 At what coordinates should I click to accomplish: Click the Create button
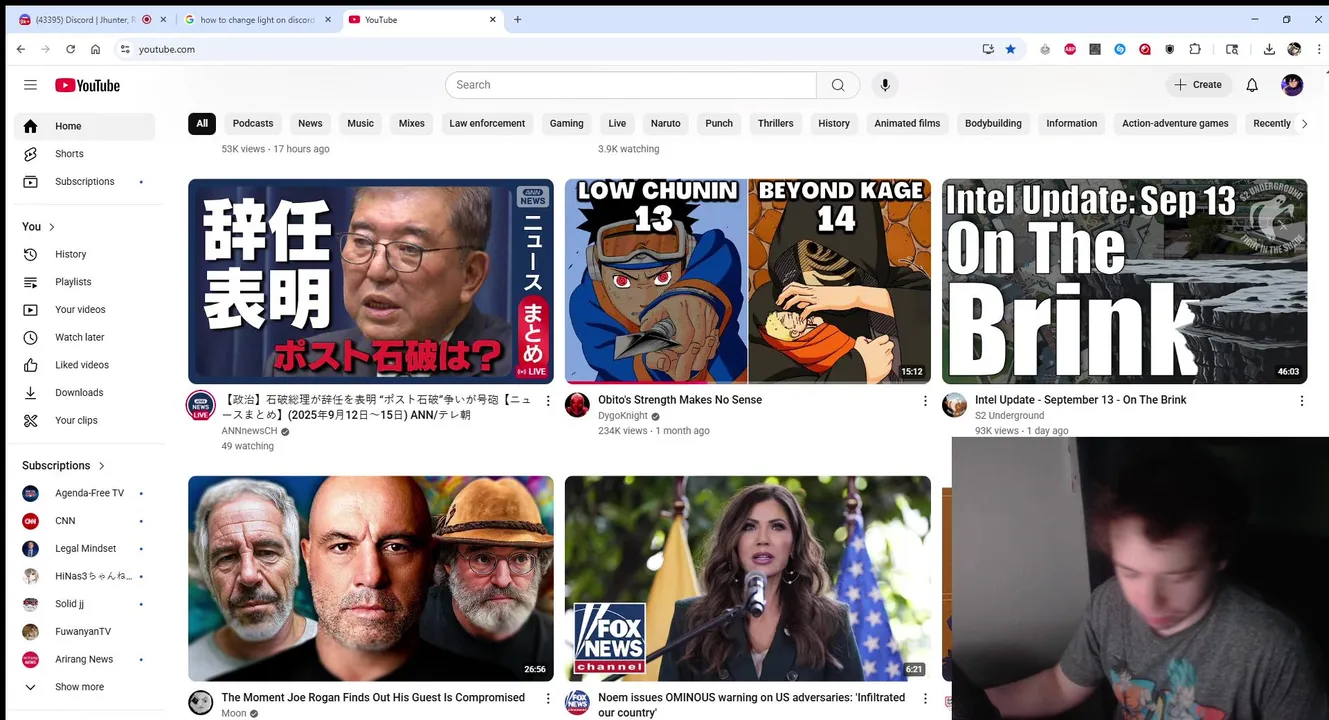tap(1198, 85)
